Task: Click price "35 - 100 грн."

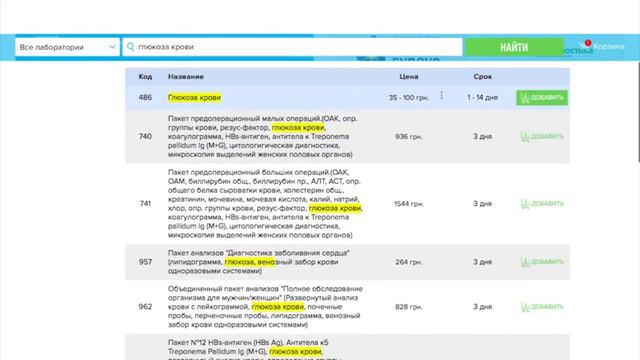Action: tap(409, 98)
